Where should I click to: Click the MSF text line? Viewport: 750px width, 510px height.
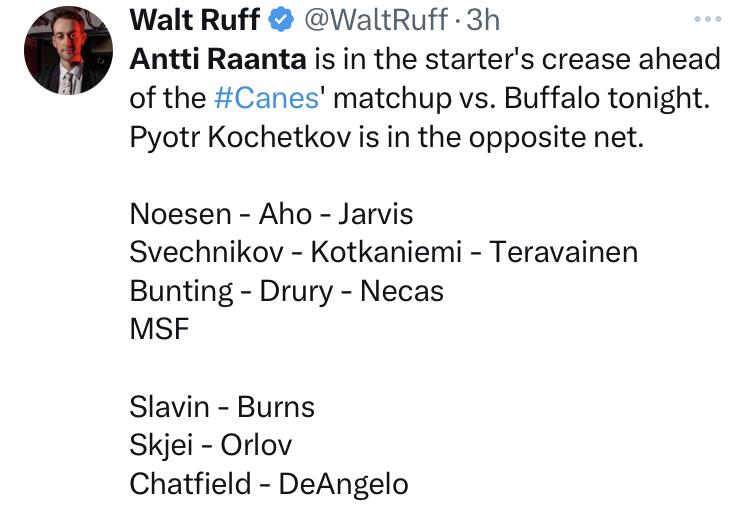pos(159,330)
